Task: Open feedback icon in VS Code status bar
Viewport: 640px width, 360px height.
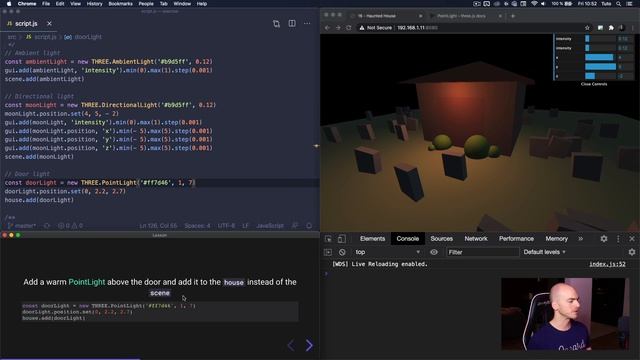Action: (x=295, y=225)
